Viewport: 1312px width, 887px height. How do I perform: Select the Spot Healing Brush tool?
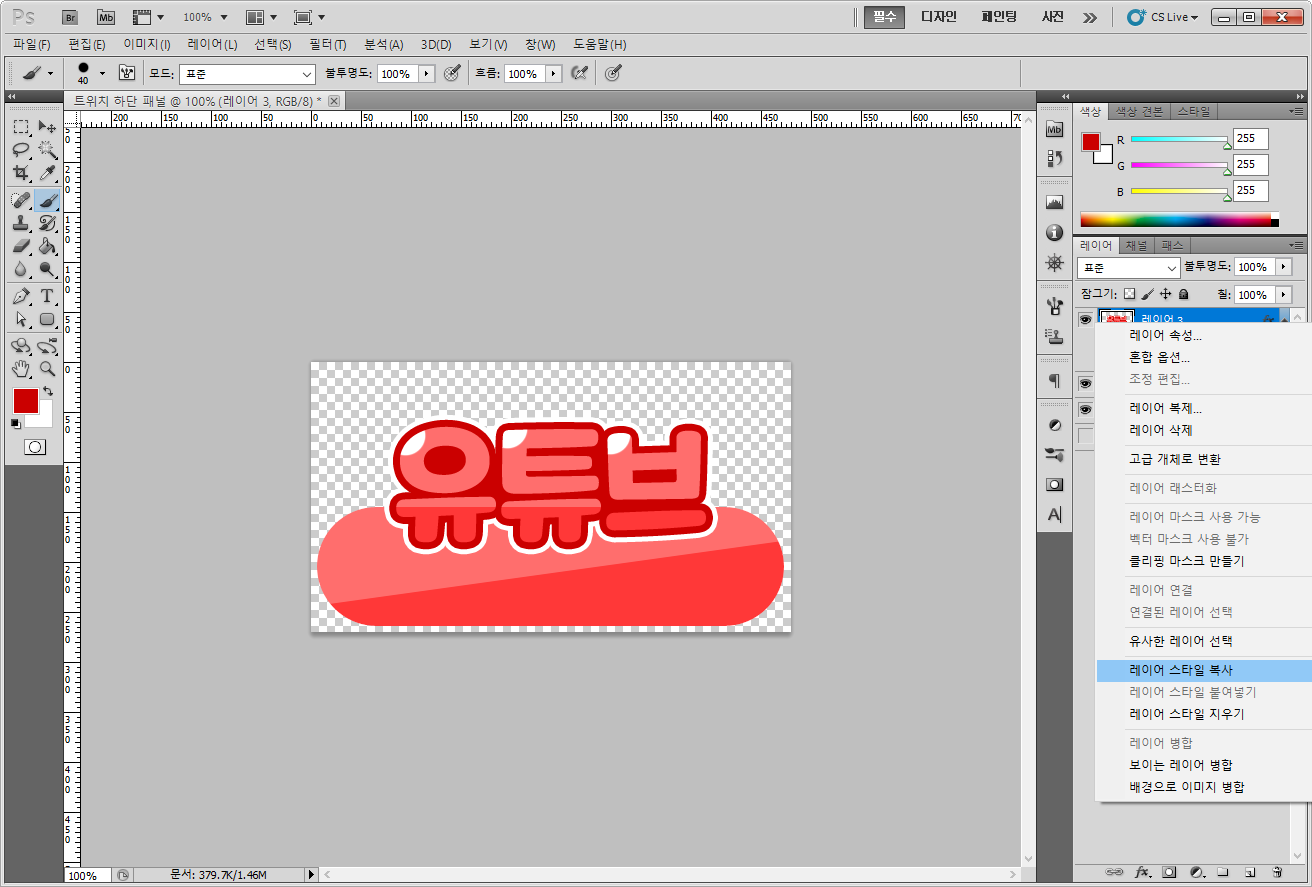[21, 200]
